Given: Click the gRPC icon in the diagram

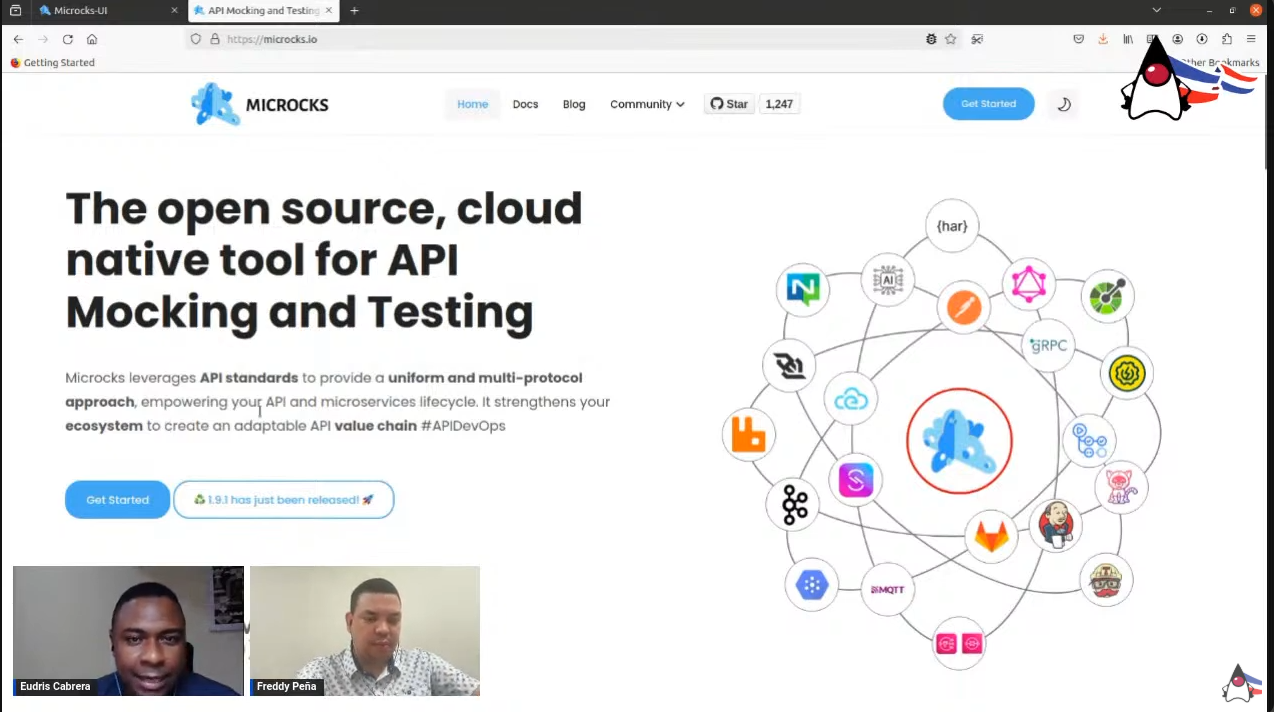Looking at the screenshot, I should (1049, 346).
